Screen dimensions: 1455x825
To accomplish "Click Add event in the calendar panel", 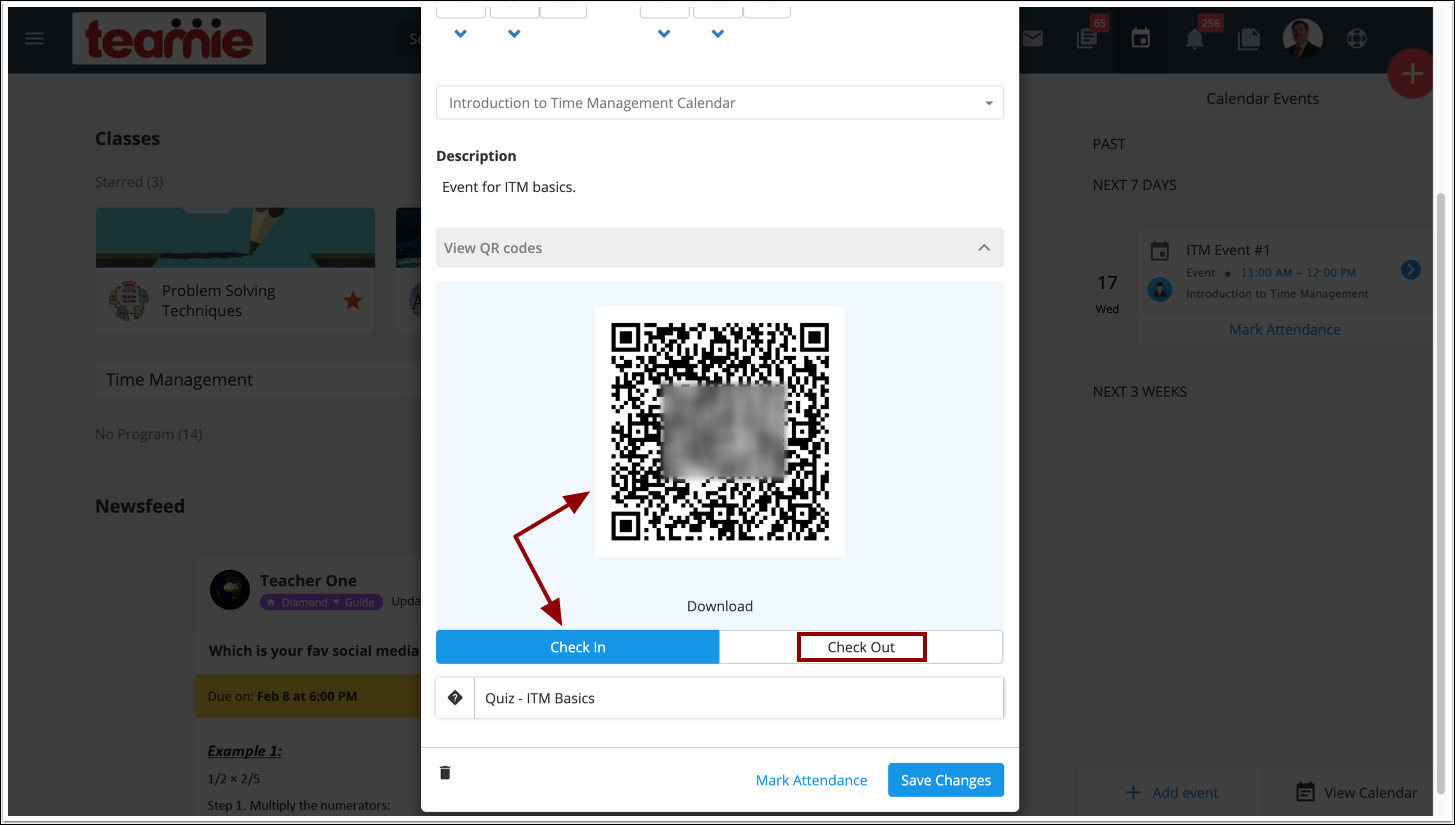I will click(1171, 792).
